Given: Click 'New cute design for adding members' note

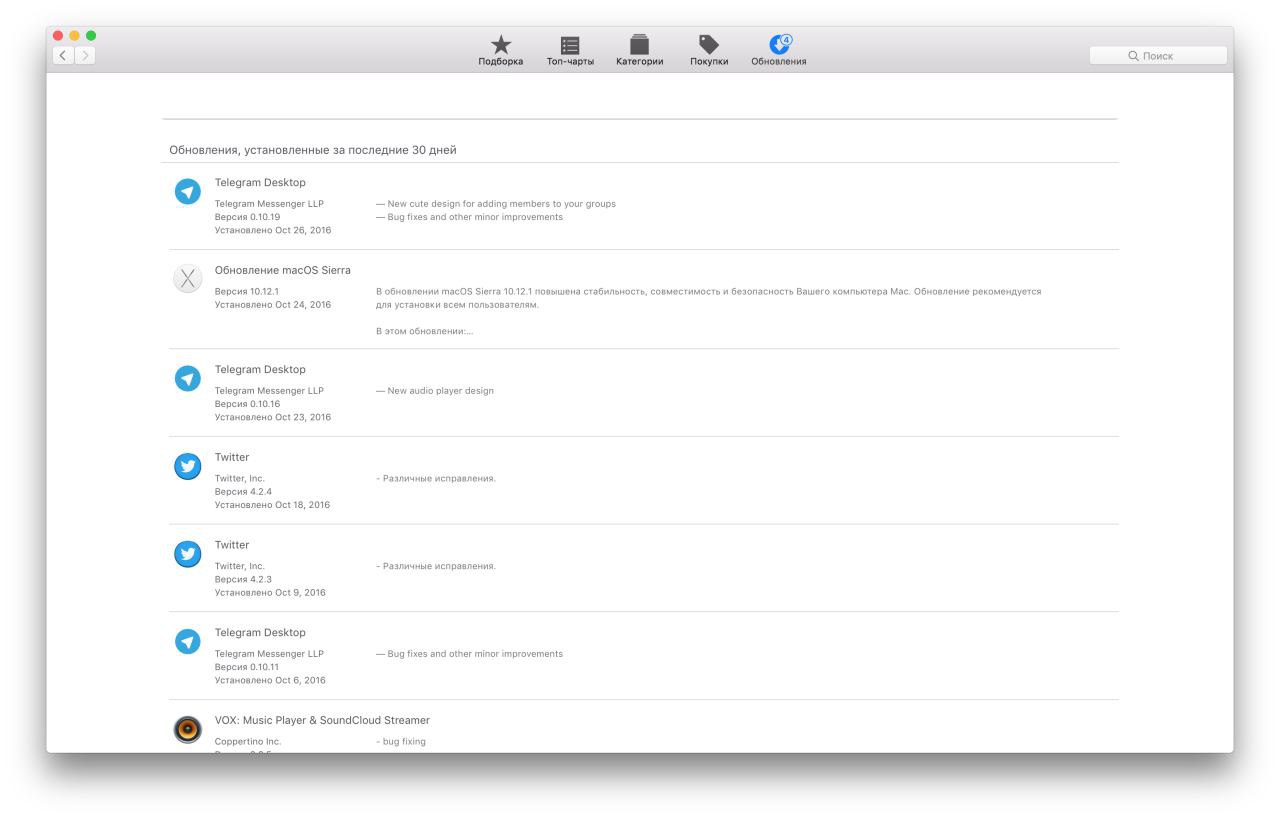Looking at the screenshot, I should [x=496, y=204].
